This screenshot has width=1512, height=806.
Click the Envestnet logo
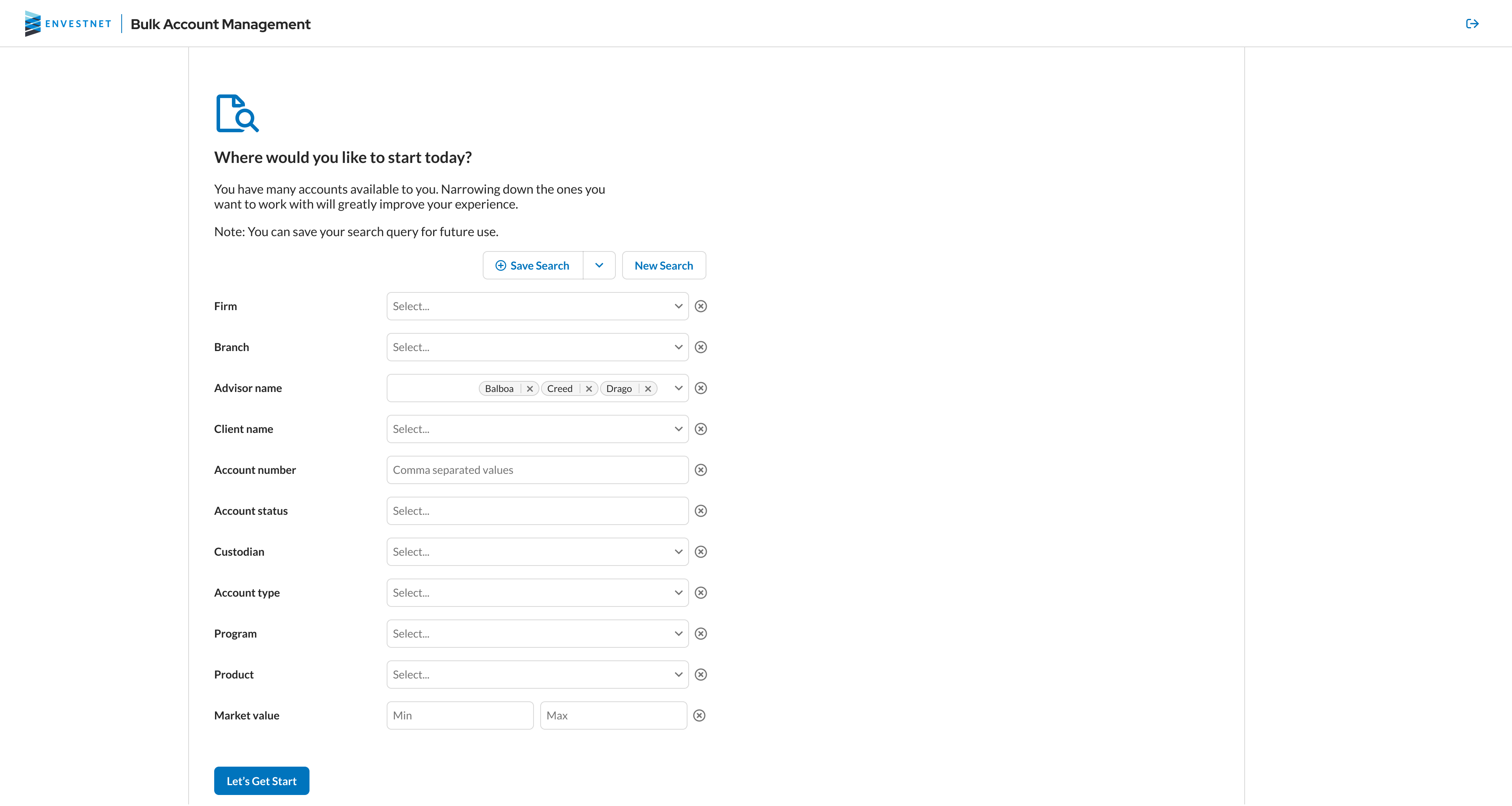point(67,24)
